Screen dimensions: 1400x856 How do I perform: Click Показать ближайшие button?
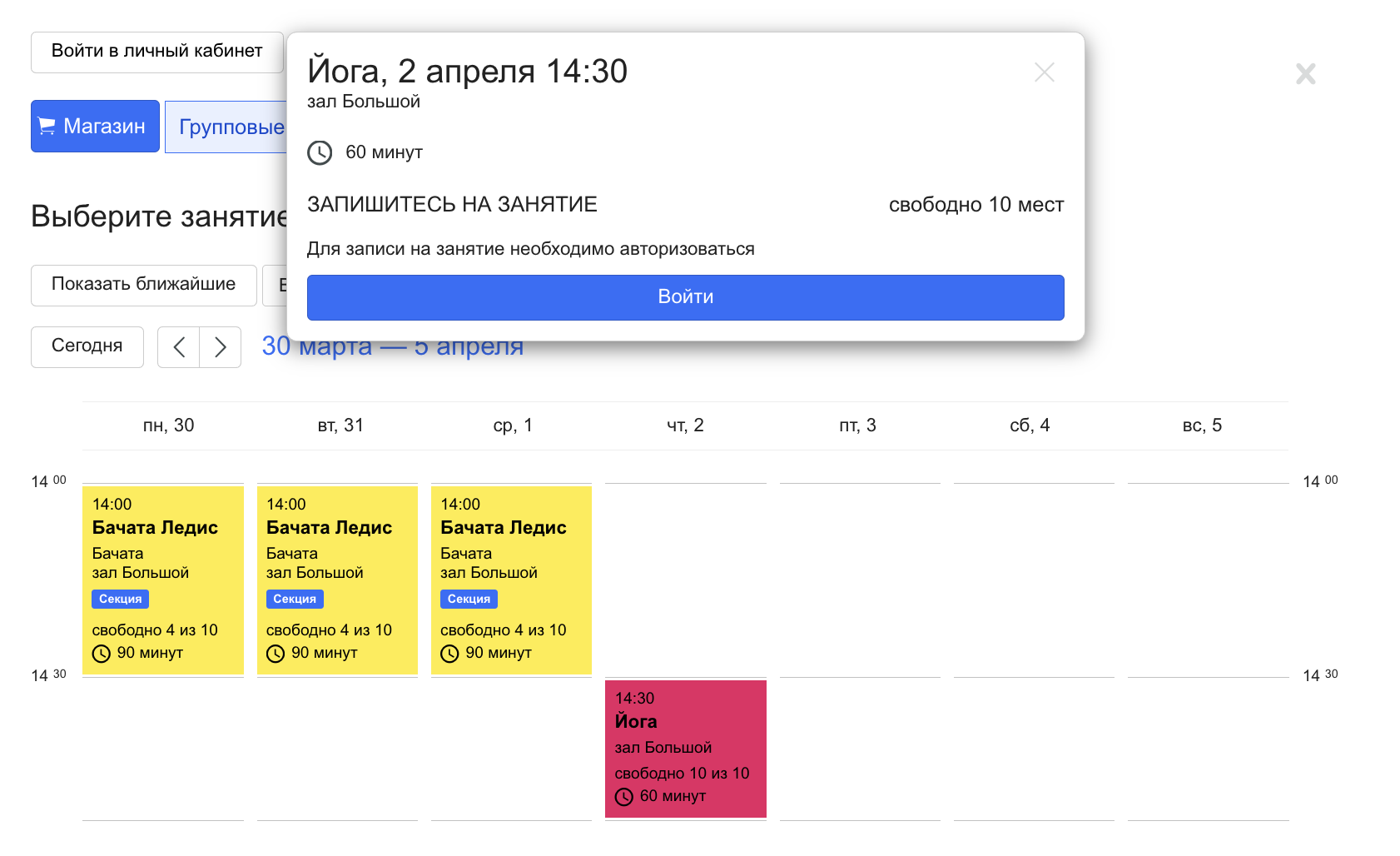[143, 285]
